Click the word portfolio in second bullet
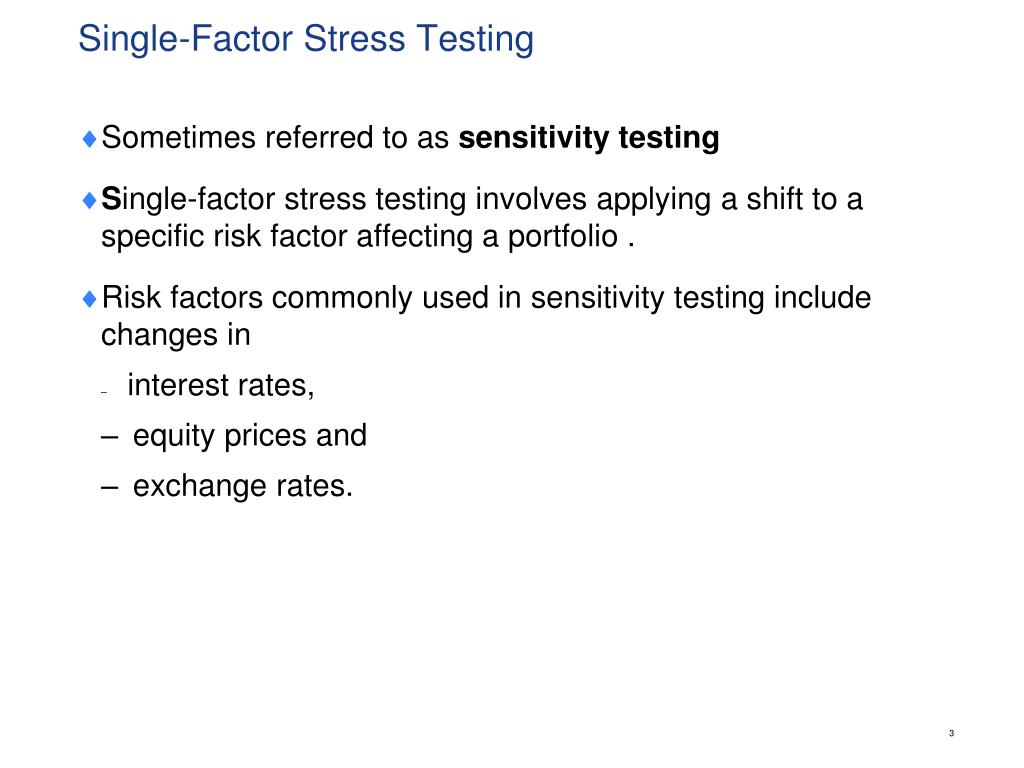The height and width of the screenshot is (768, 1024). [x=562, y=236]
